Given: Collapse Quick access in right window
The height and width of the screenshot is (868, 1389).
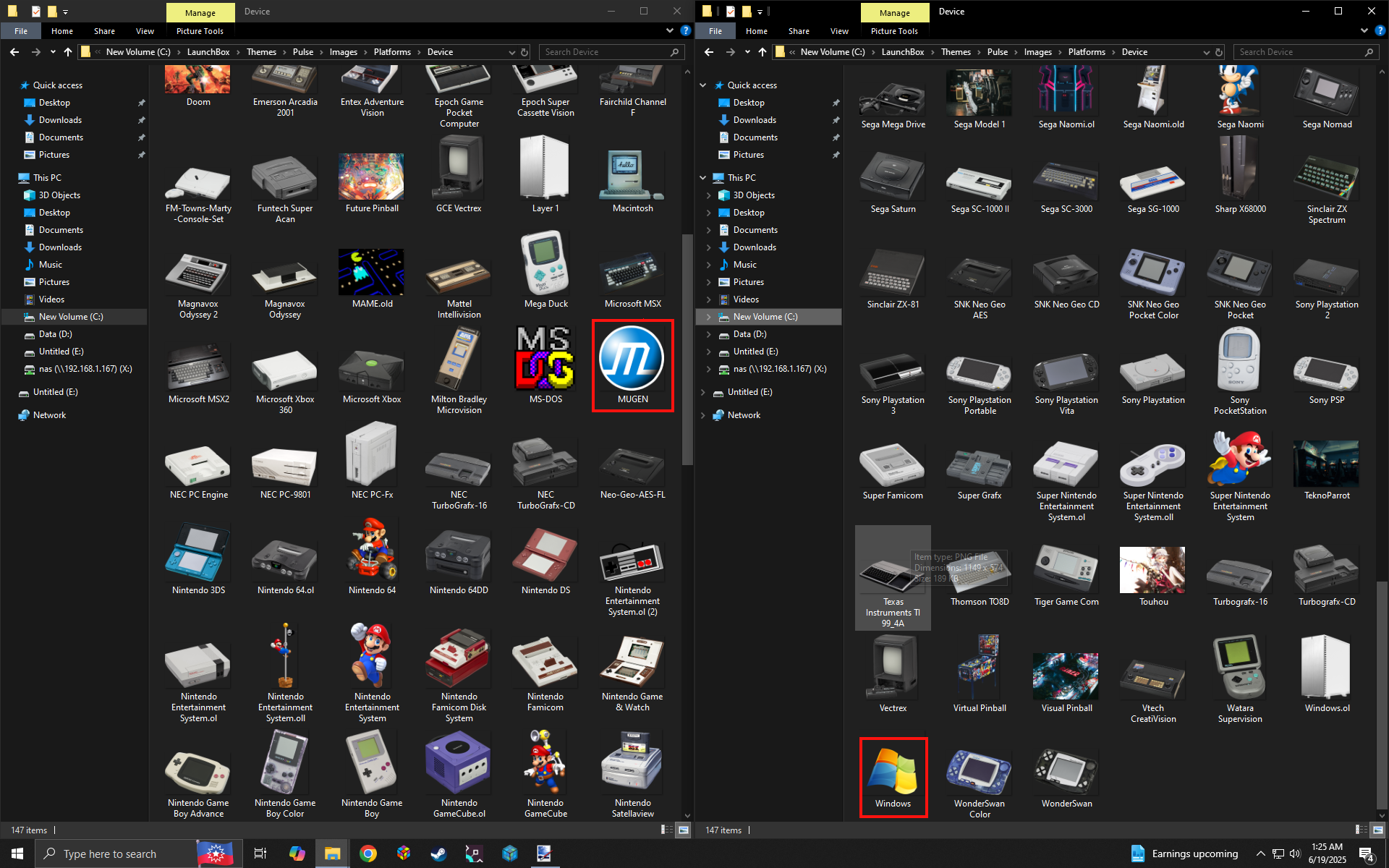Looking at the screenshot, I should (x=702, y=85).
